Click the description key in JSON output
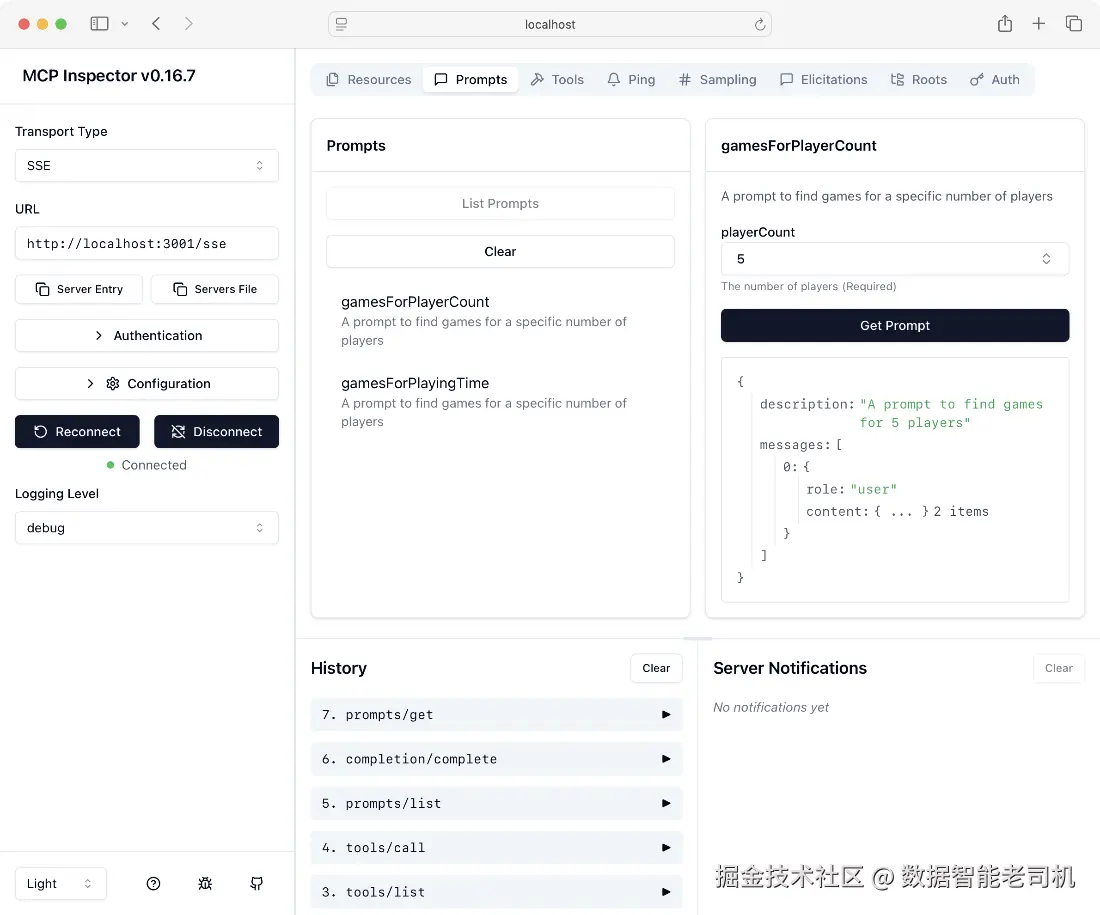The image size is (1100, 915). [x=807, y=404]
